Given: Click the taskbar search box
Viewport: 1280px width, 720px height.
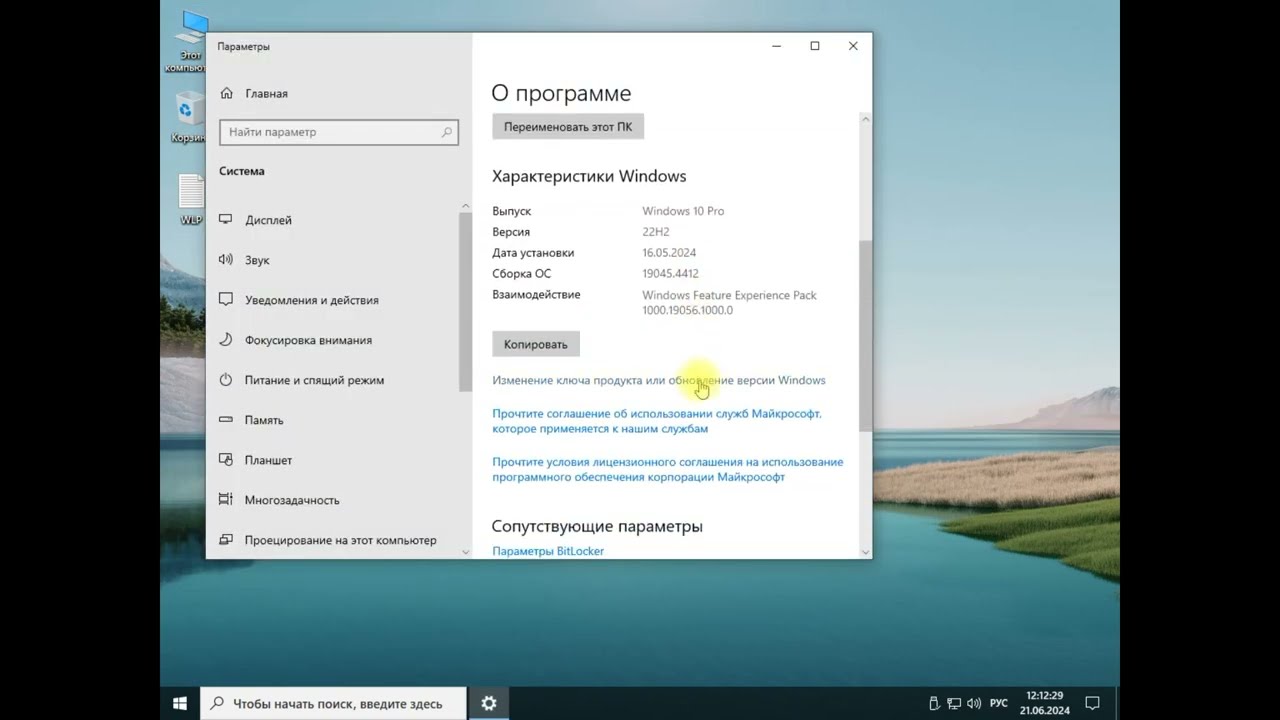Looking at the screenshot, I should 334,704.
